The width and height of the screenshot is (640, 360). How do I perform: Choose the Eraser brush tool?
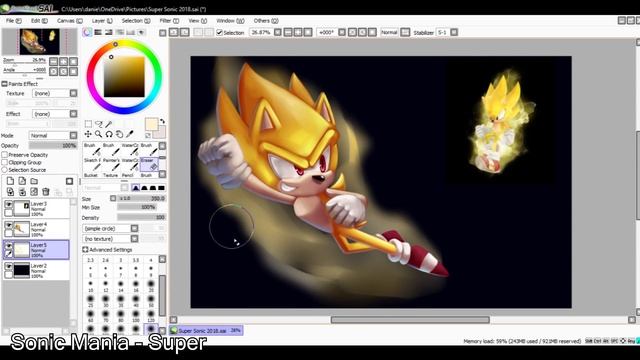click(x=149, y=164)
